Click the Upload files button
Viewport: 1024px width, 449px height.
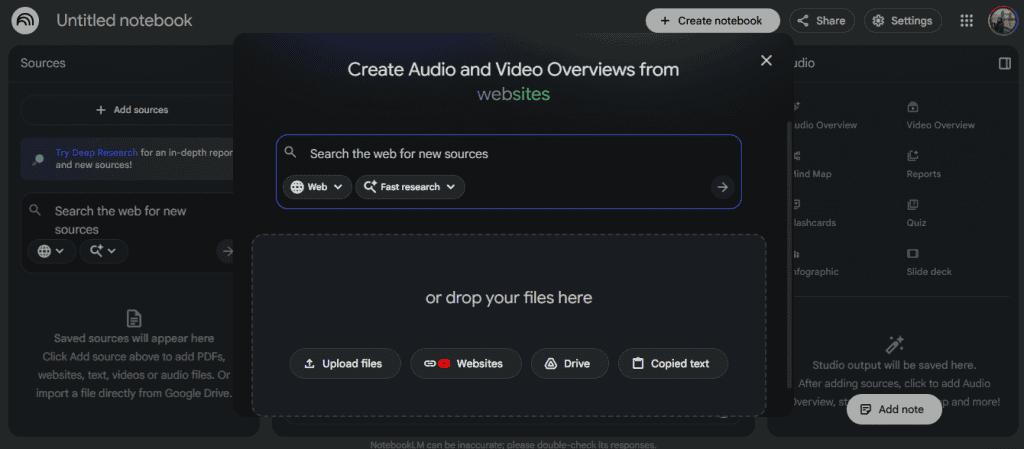pyautogui.click(x=345, y=364)
